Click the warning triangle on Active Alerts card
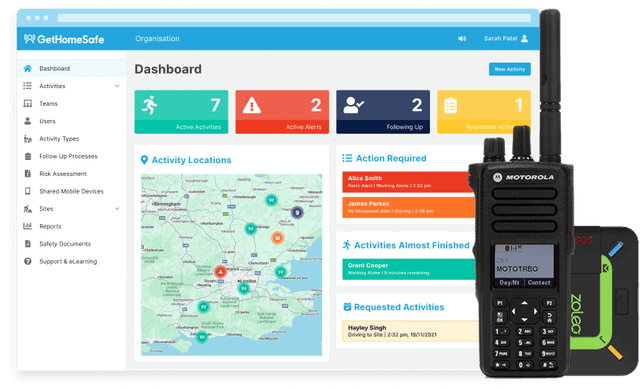This screenshot has height=388, width=640. tap(251, 105)
